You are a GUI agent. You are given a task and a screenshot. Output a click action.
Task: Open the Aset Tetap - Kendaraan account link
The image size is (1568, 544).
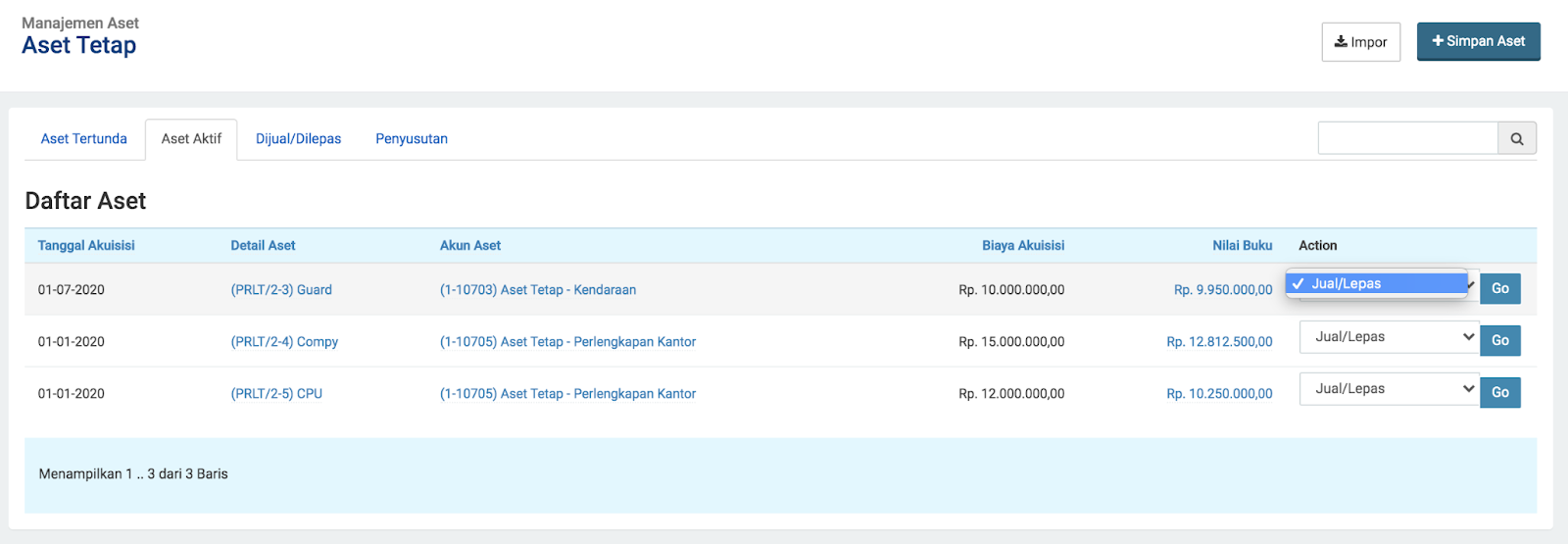click(x=537, y=290)
